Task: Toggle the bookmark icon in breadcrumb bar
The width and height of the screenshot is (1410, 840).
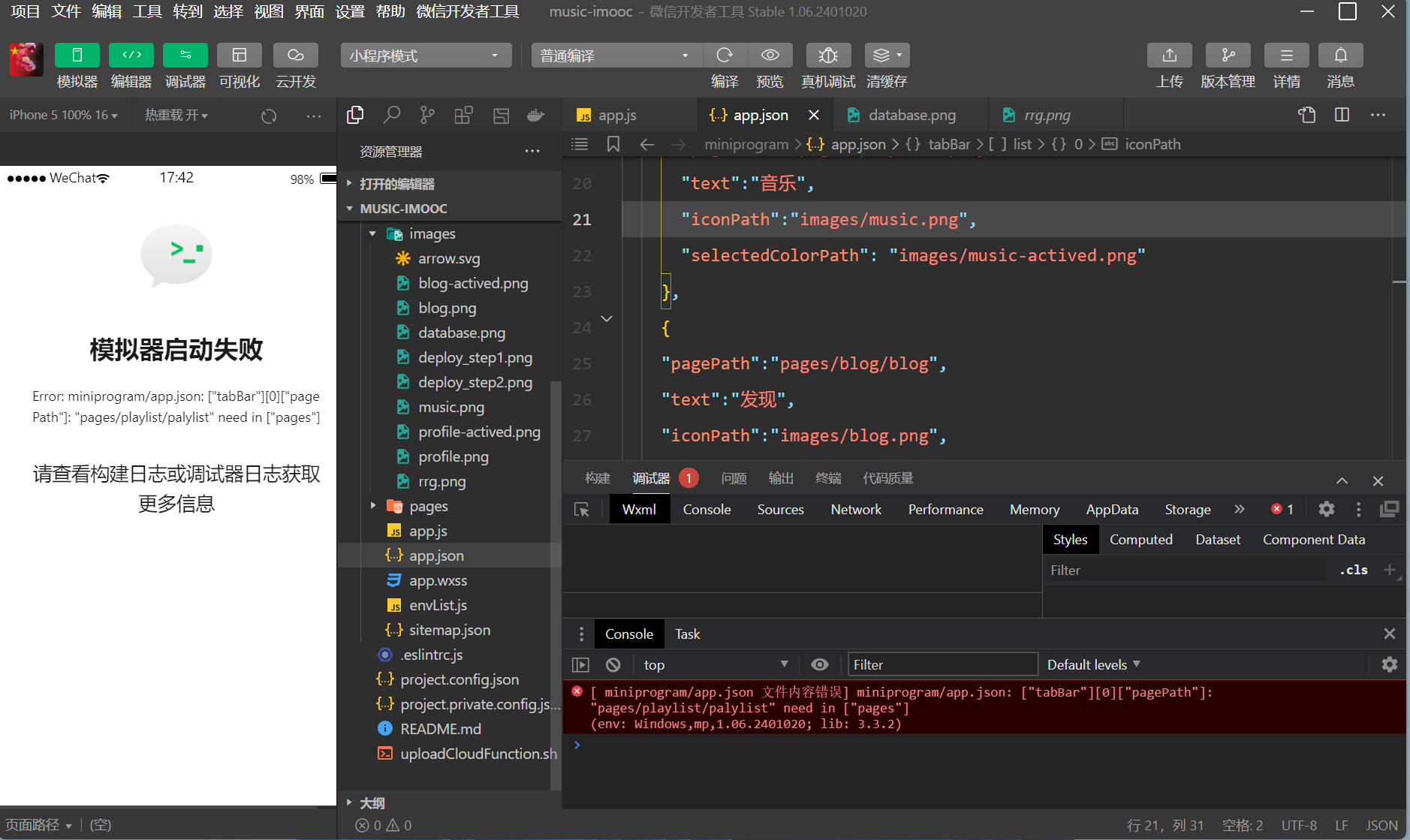Action: click(x=613, y=144)
